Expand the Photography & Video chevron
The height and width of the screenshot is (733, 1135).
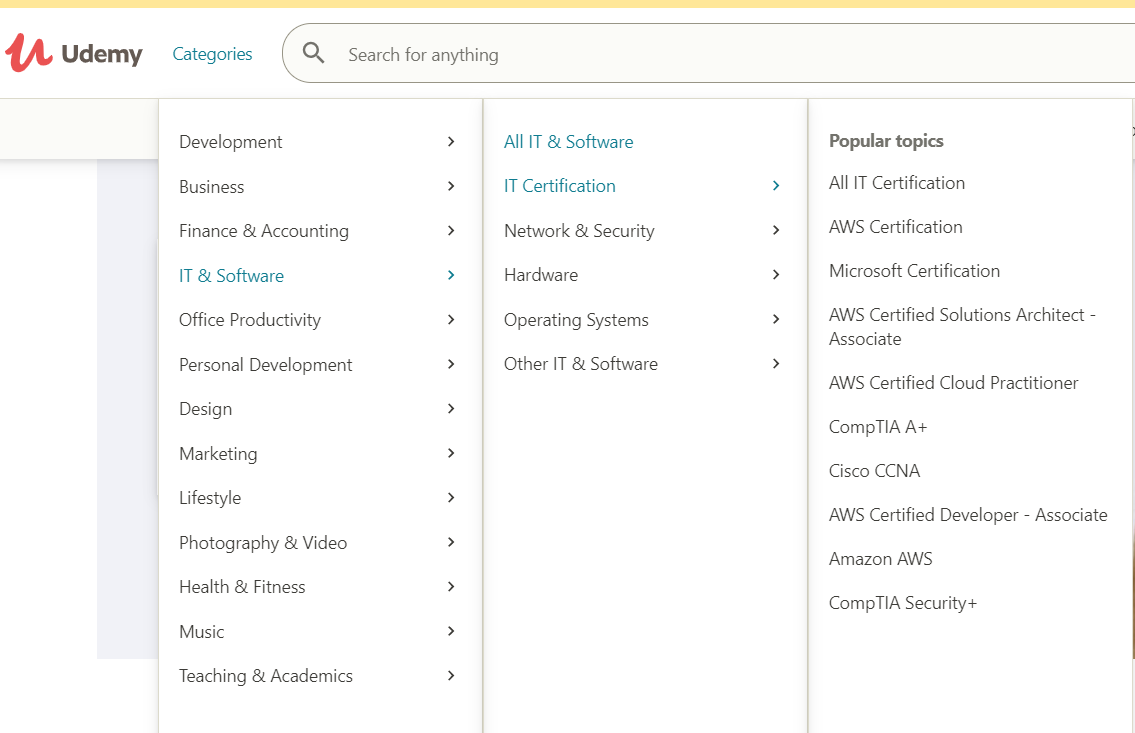click(451, 542)
